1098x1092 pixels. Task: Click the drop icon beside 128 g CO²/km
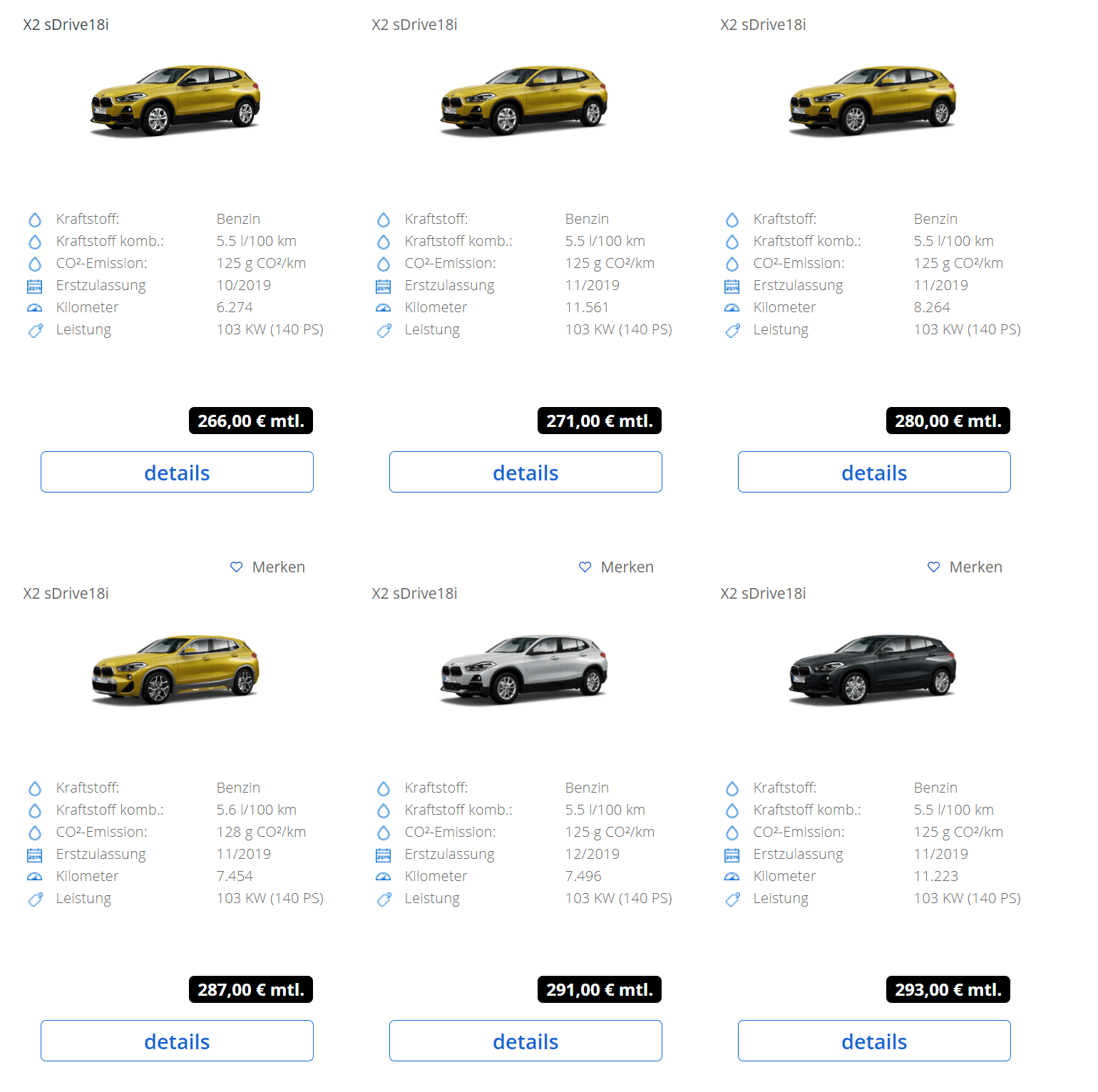pos(35,833)
